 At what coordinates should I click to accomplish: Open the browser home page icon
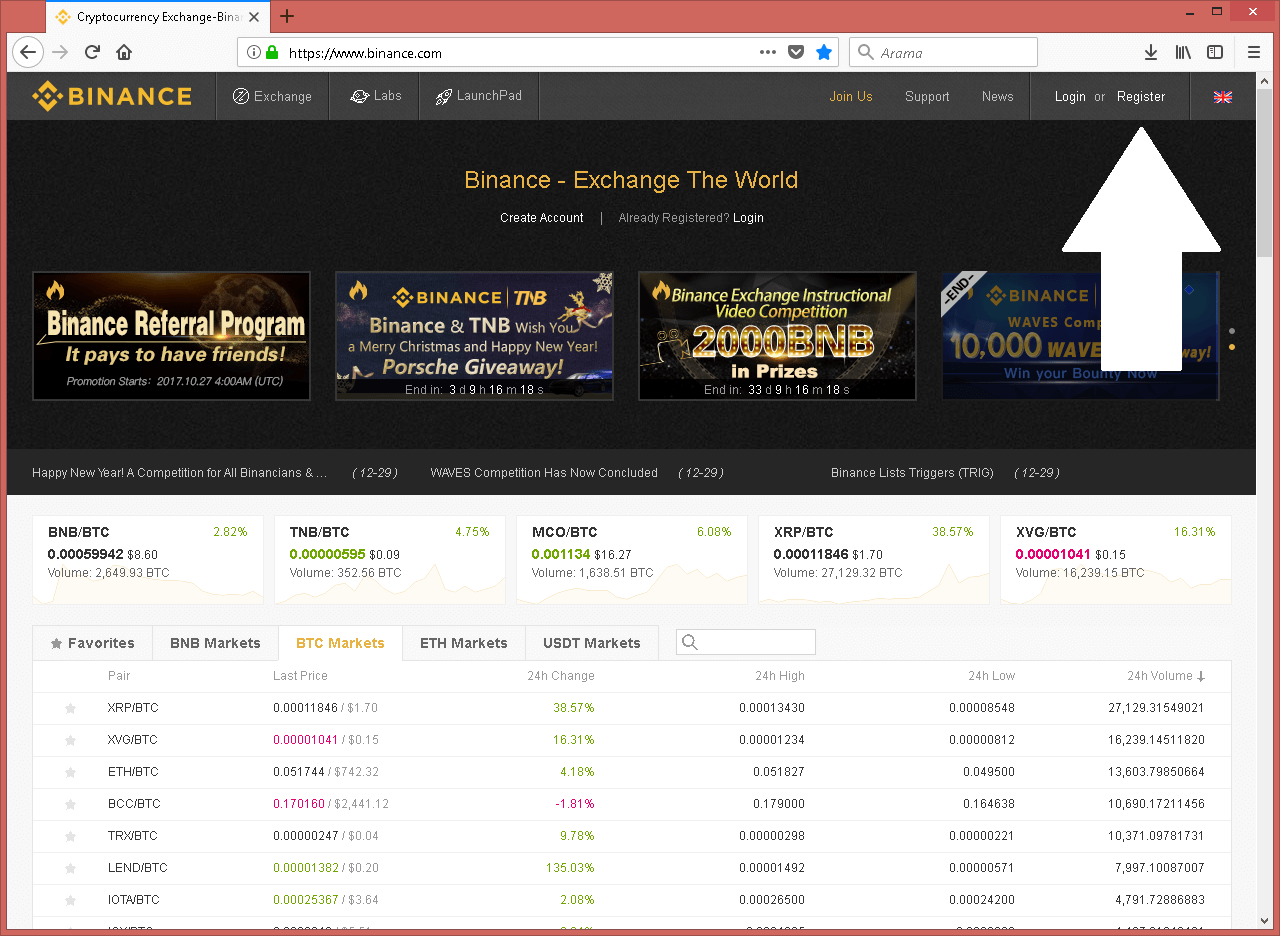pyautogui.click(x=124, y=52)
